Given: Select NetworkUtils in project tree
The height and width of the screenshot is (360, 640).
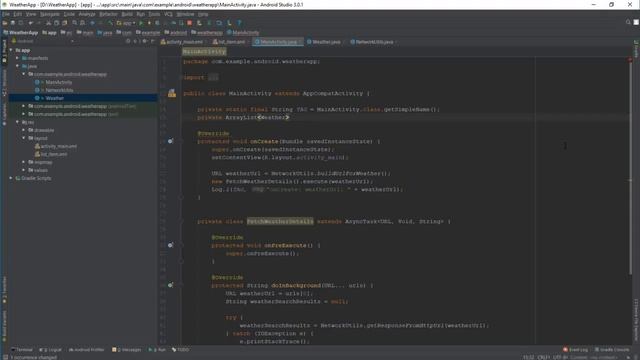Looking at the screenshot, I should pyautogui.click(x=59, y=90).
